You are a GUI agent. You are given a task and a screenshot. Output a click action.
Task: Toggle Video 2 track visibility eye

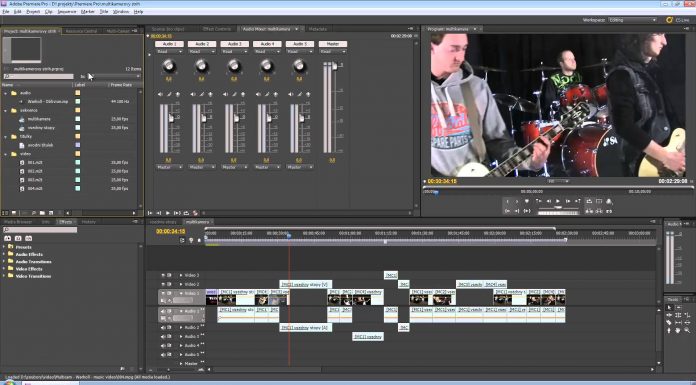click(163, 284)
